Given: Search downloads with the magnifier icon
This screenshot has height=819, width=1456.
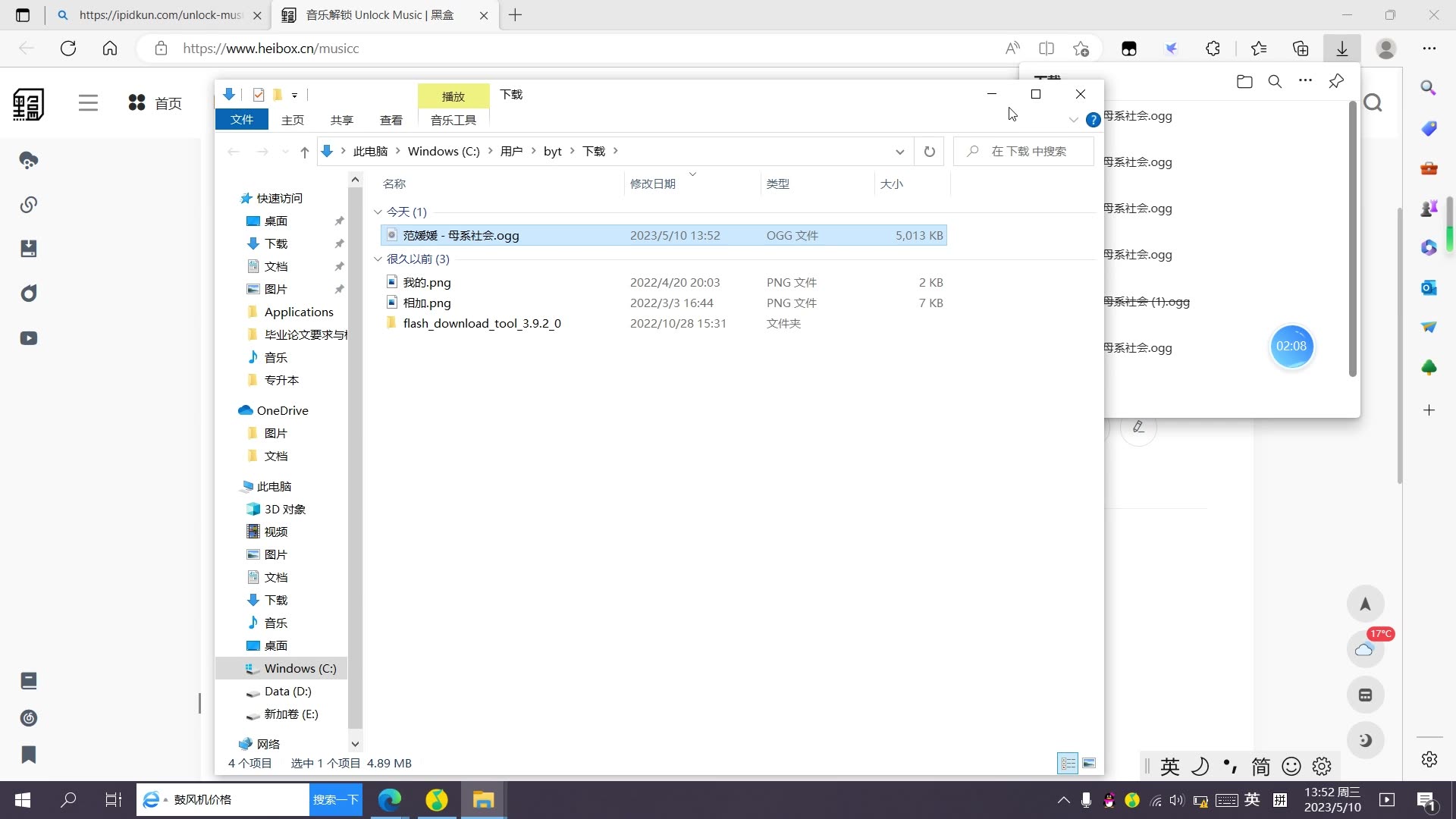Looking at the screenshot, I should (1275, 81).
